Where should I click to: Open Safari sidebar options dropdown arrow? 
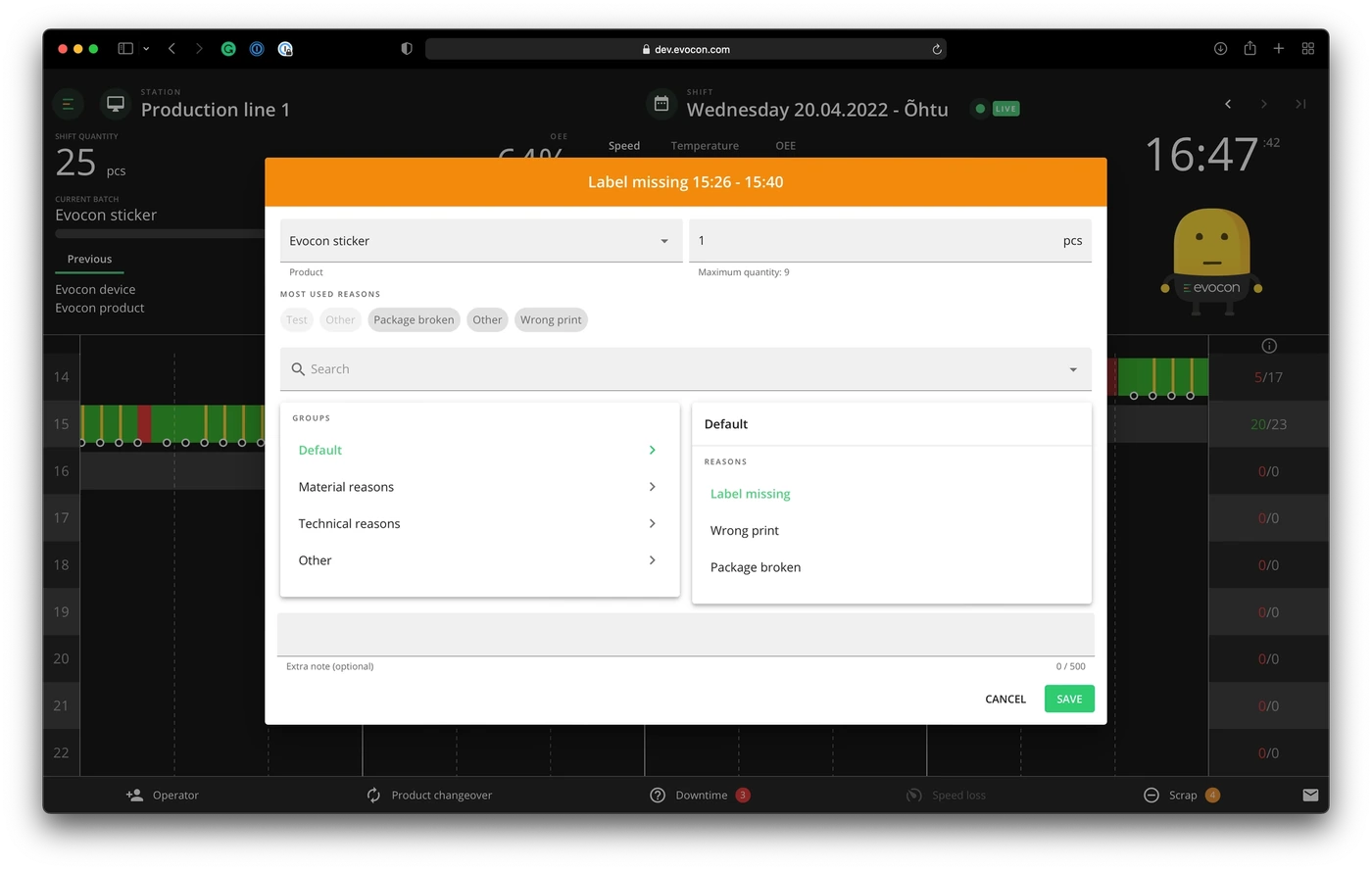pyautogui.click(x=146, y=48)
